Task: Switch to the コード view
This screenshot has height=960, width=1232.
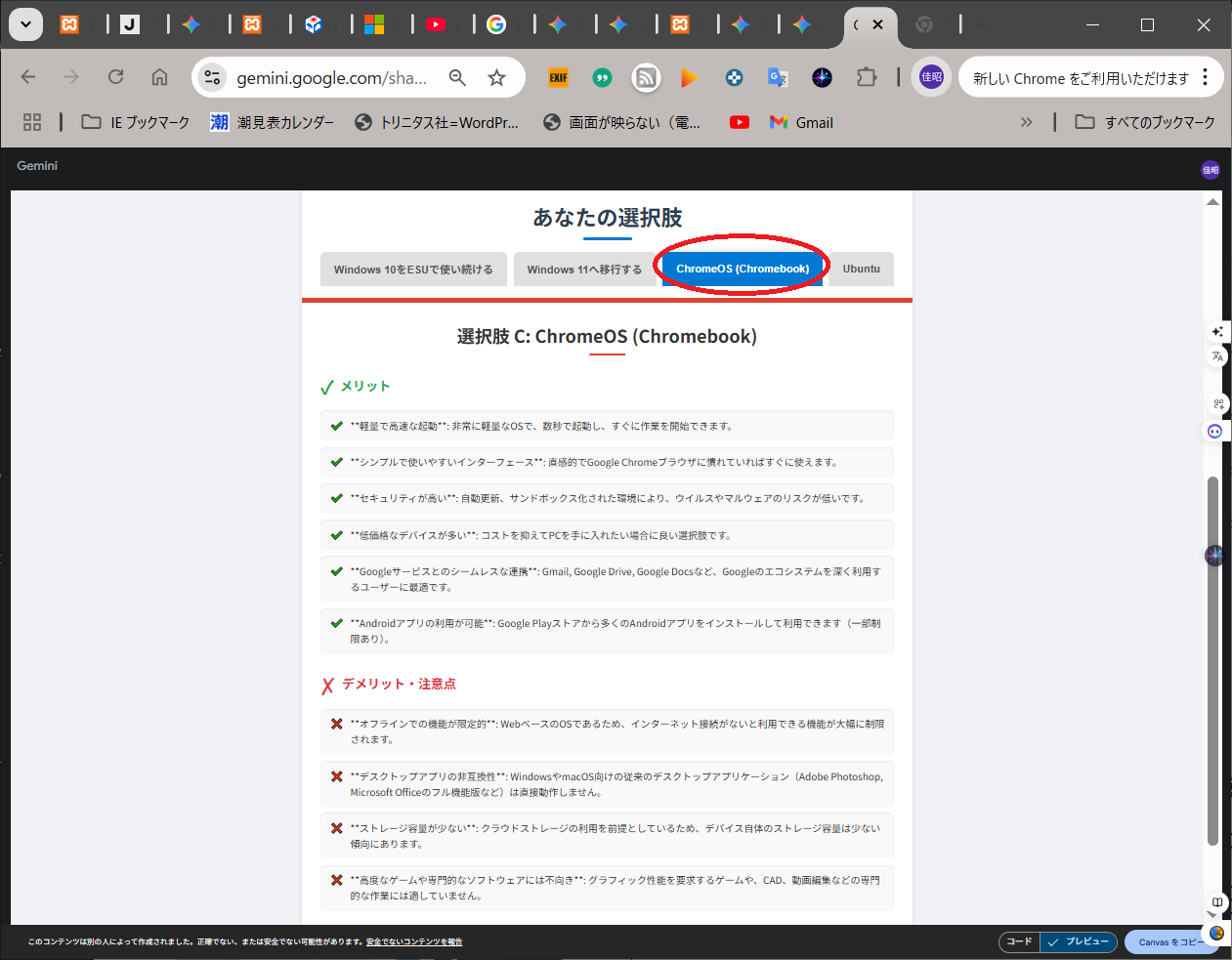Action: (1019, 941)
